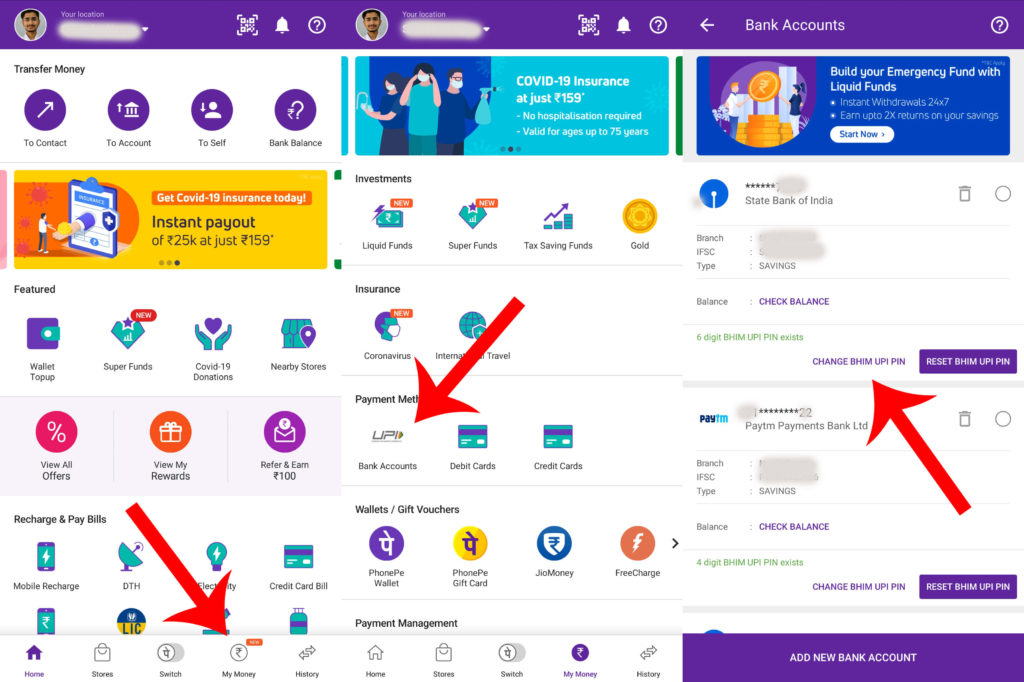Open Debit Cards payment method
Viewport: 1024px width, 682px height.
473,436
